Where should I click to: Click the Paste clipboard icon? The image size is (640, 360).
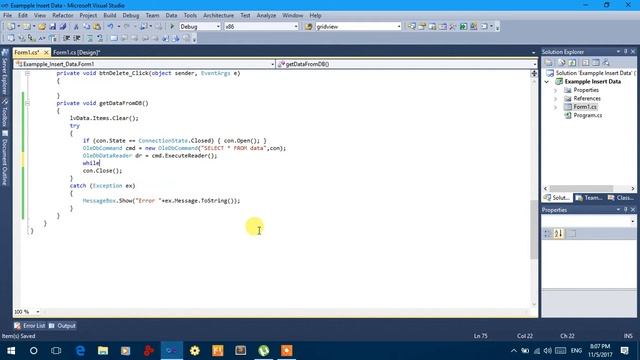tap(97, 27)
